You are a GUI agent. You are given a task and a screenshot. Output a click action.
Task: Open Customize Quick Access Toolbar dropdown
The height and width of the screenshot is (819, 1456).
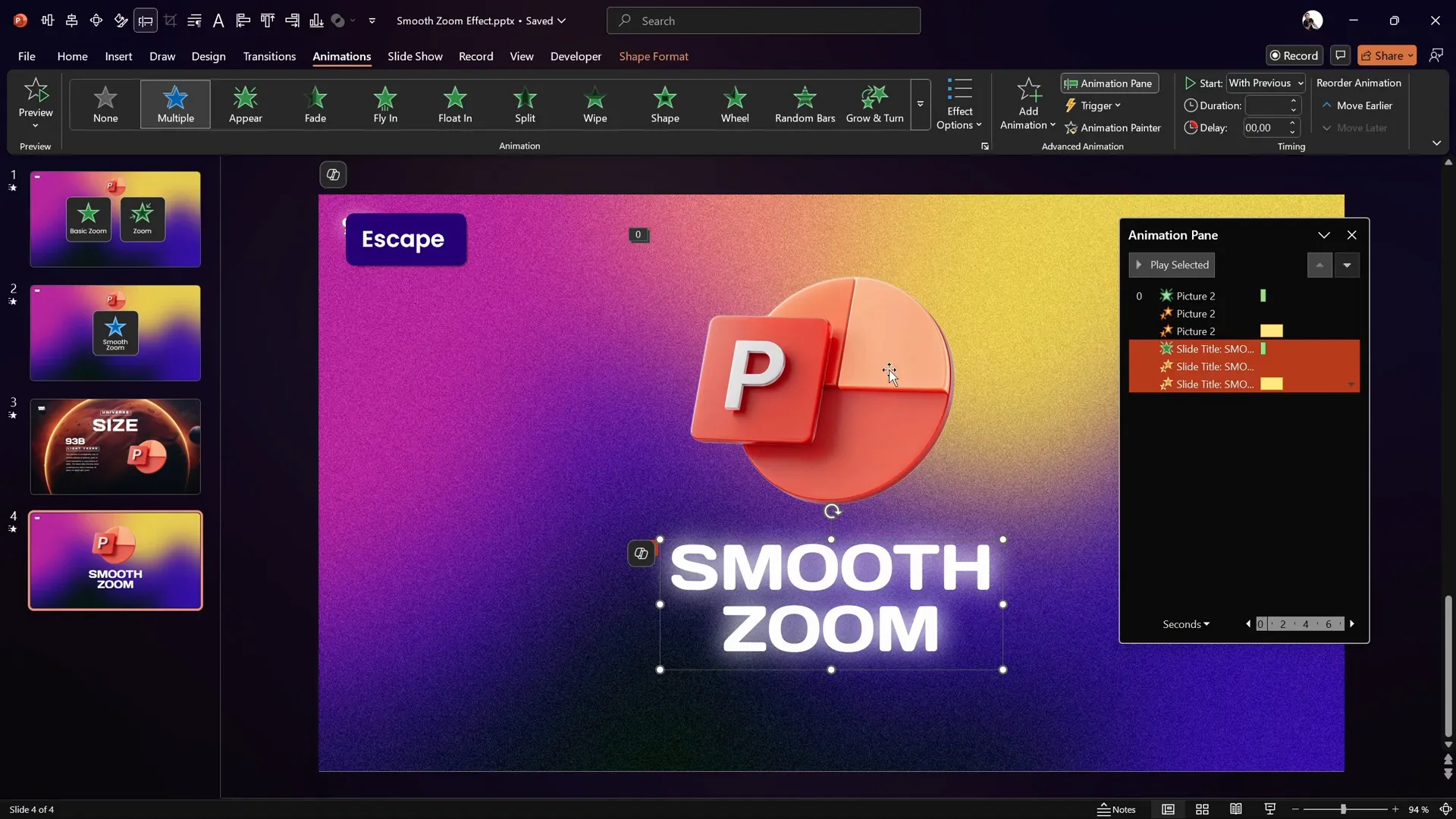pos(372,20)
